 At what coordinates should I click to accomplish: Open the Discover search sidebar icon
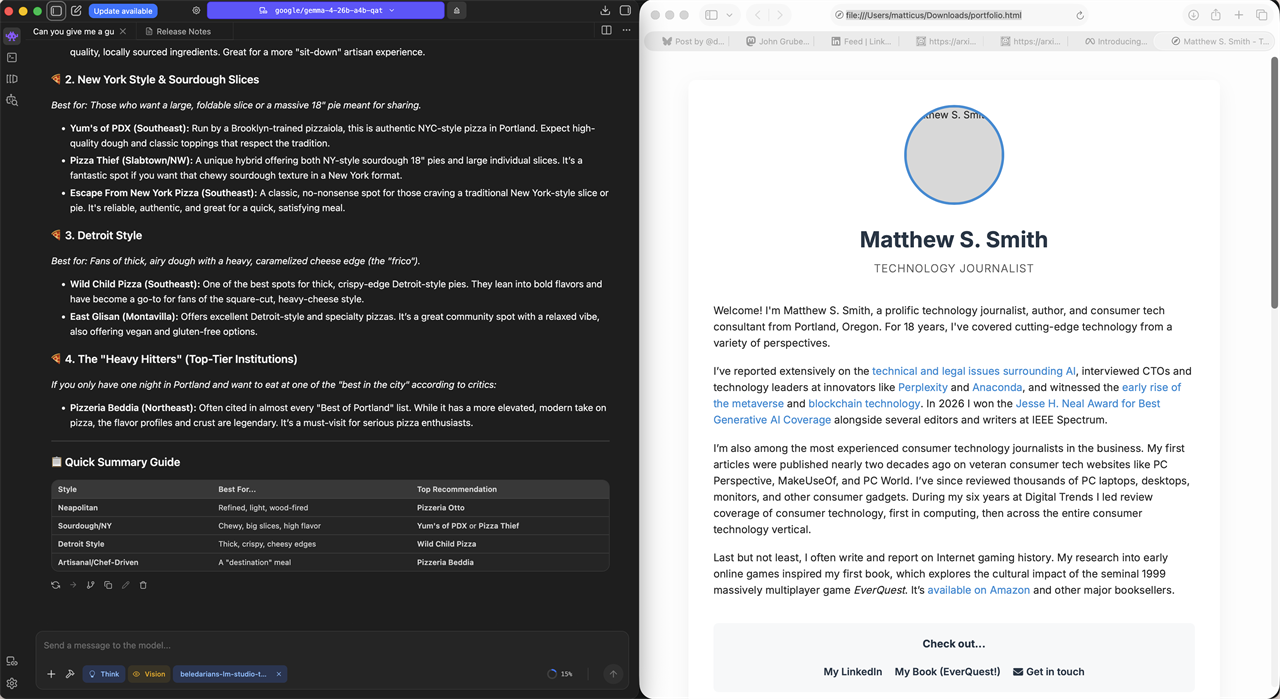[12, 101]
